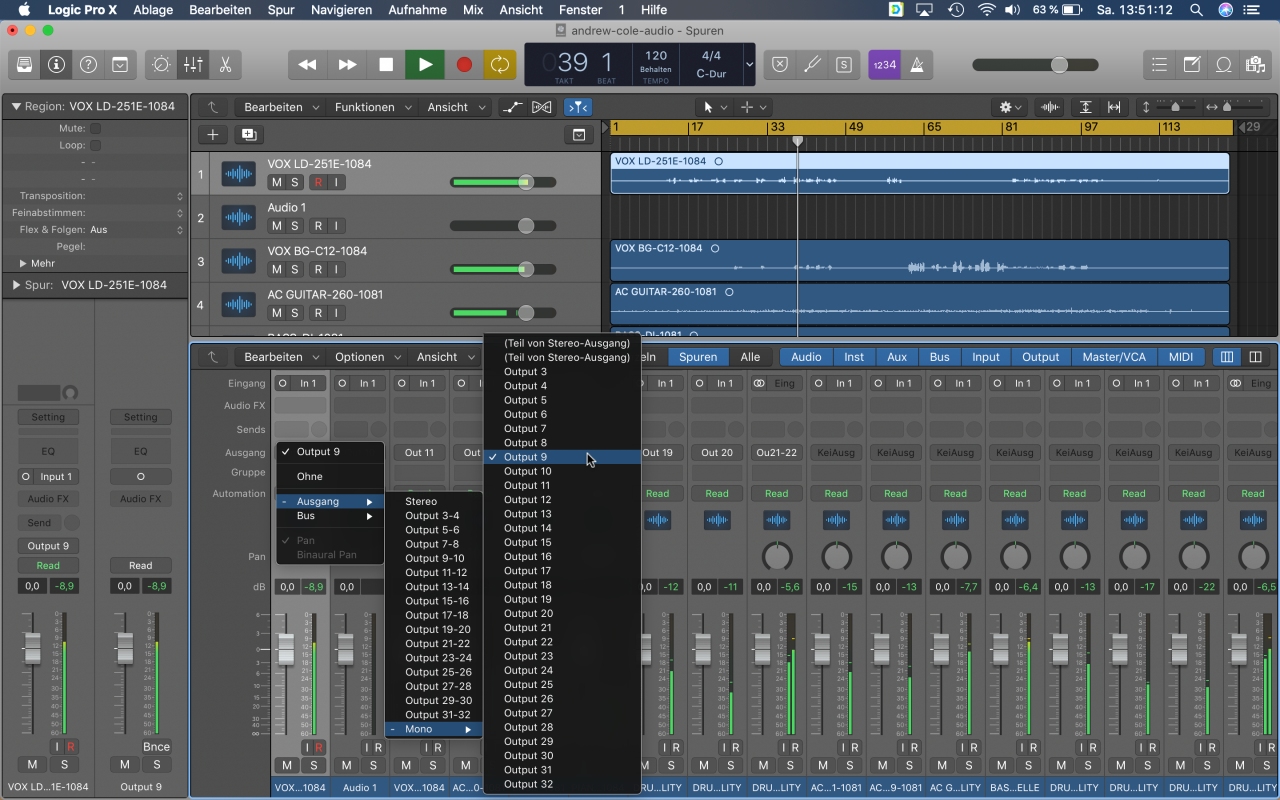This screenshot has height=800, width=1280.
Task: Filter mixer by Aux channel strips
Action: (897, 357)
